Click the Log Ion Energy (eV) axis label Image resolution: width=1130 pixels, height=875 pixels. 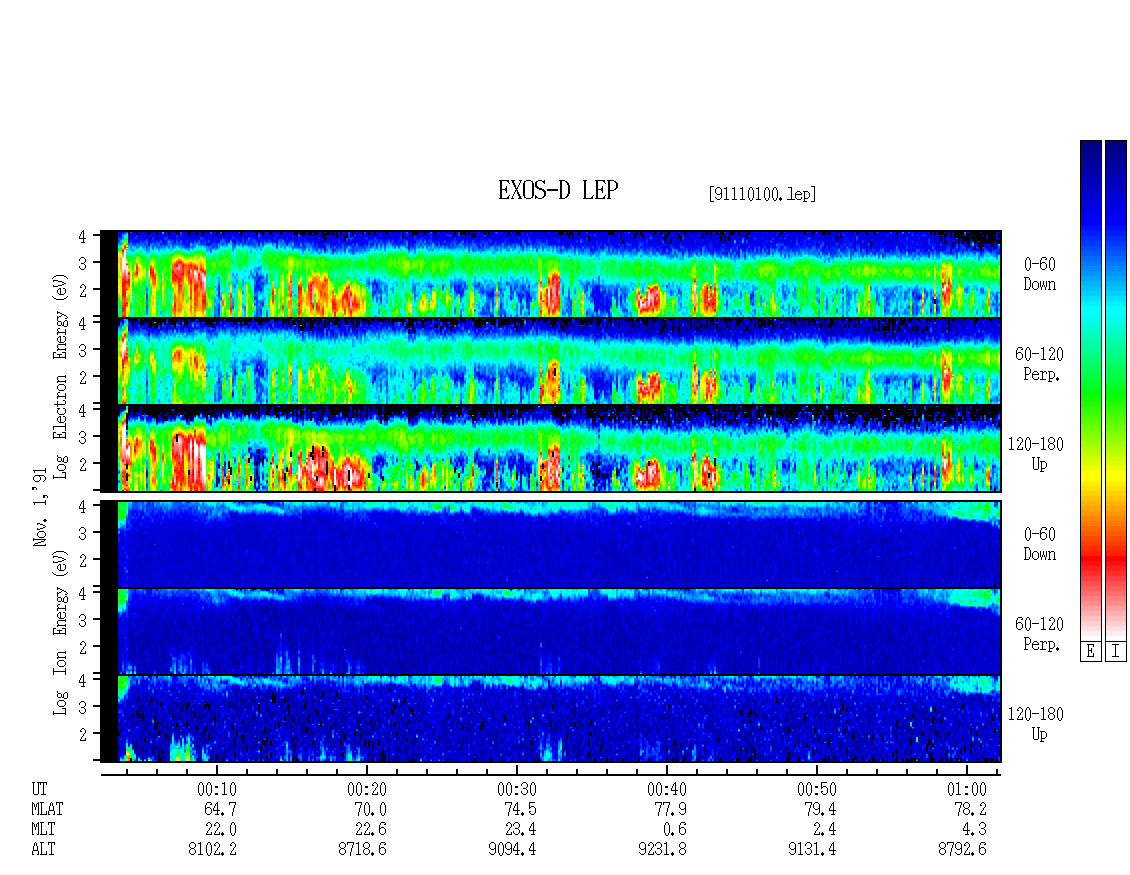tap(61, 633)
